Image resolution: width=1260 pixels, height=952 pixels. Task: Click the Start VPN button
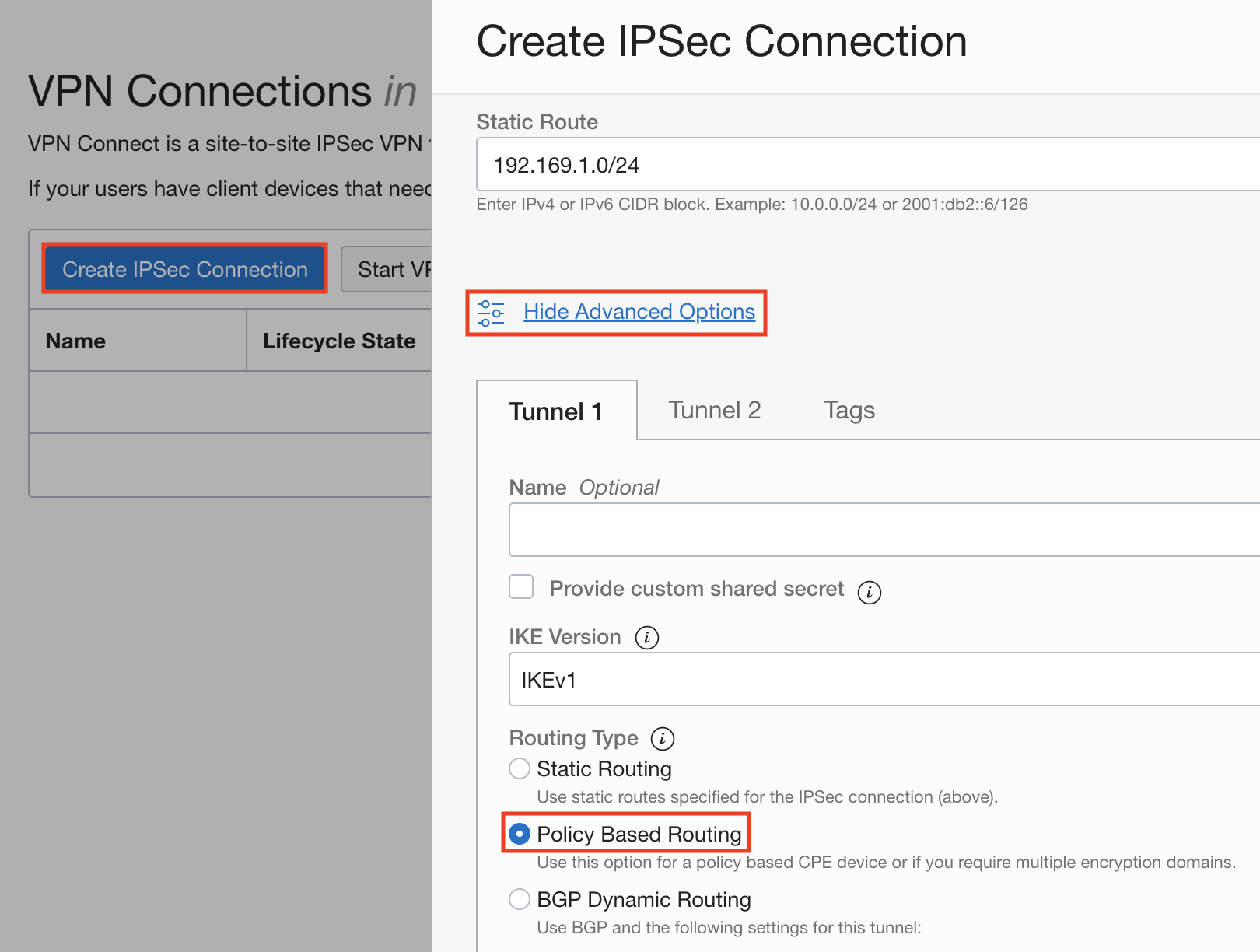tap(394, 268)
